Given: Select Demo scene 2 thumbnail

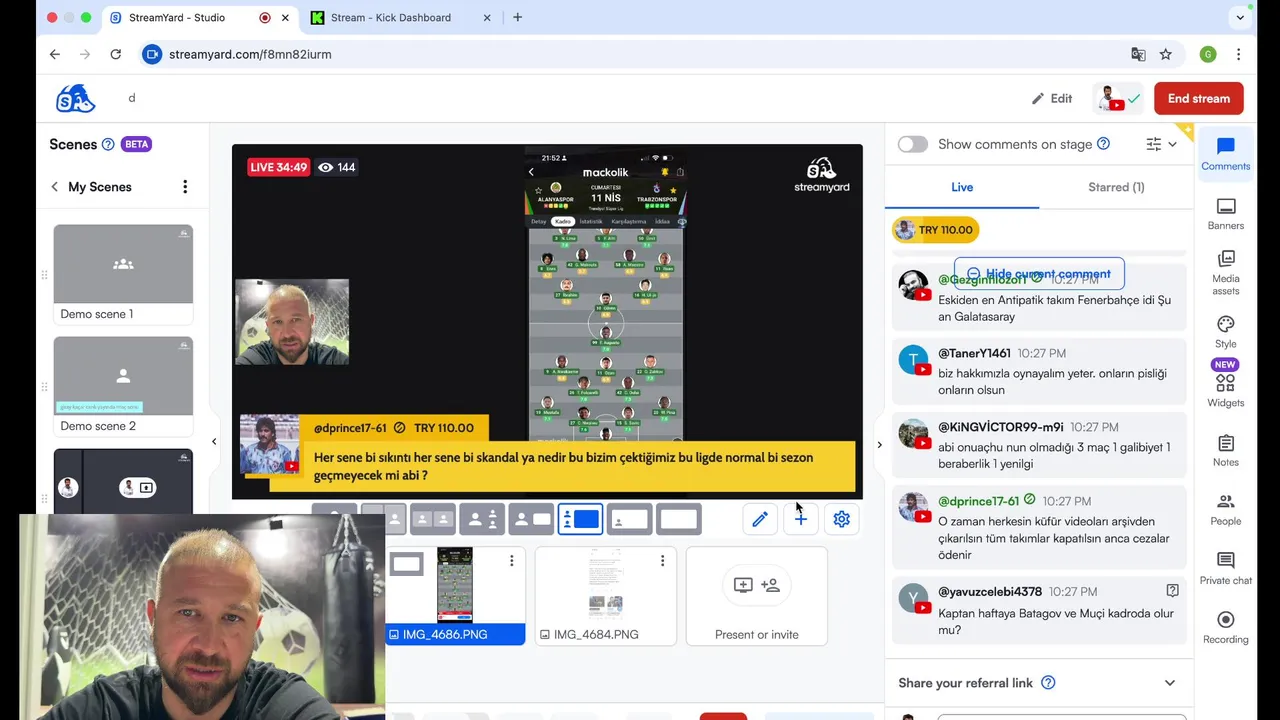Looking at the screenshot, I should point(123,386).
